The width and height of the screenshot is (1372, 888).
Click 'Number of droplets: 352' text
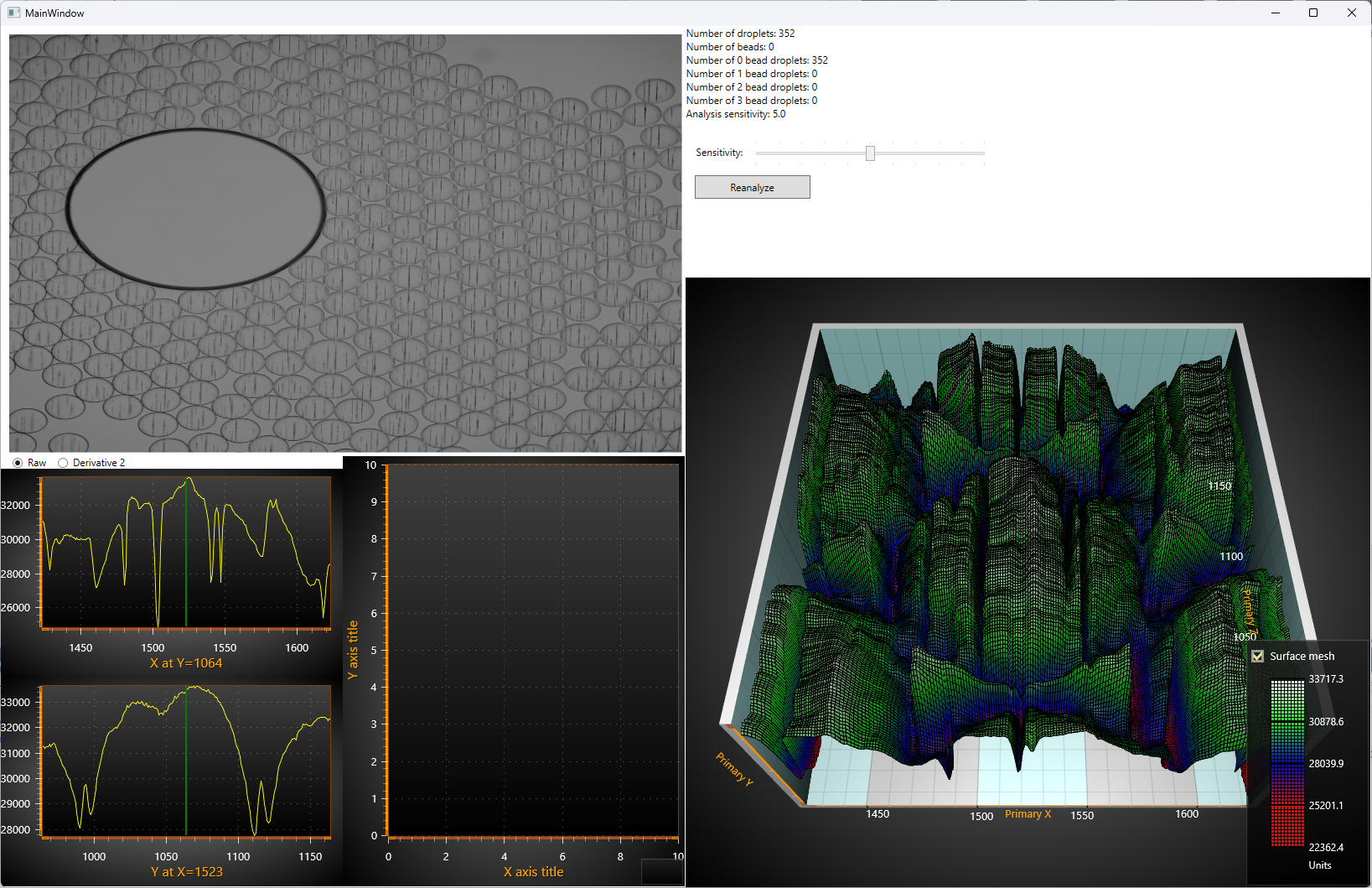pyautogui.click(x=740, y=34)
